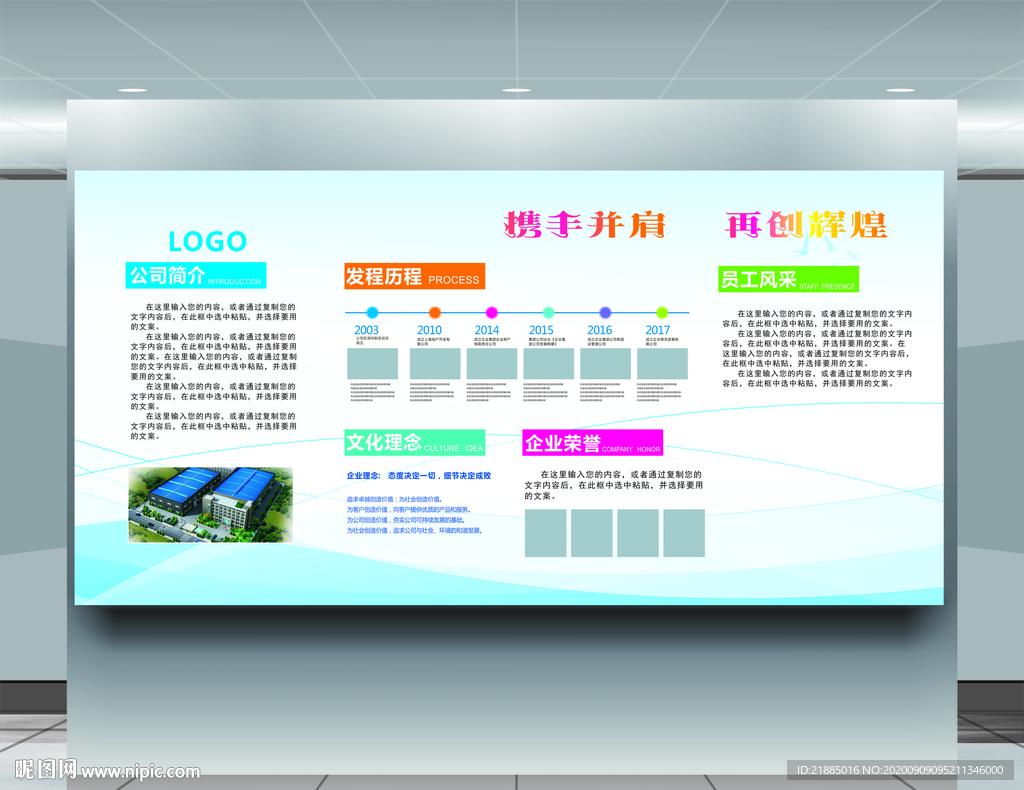Click the staff presence body paragraph
The image size is (1024, 790).
pyautogui.click(x=817, y=349)
